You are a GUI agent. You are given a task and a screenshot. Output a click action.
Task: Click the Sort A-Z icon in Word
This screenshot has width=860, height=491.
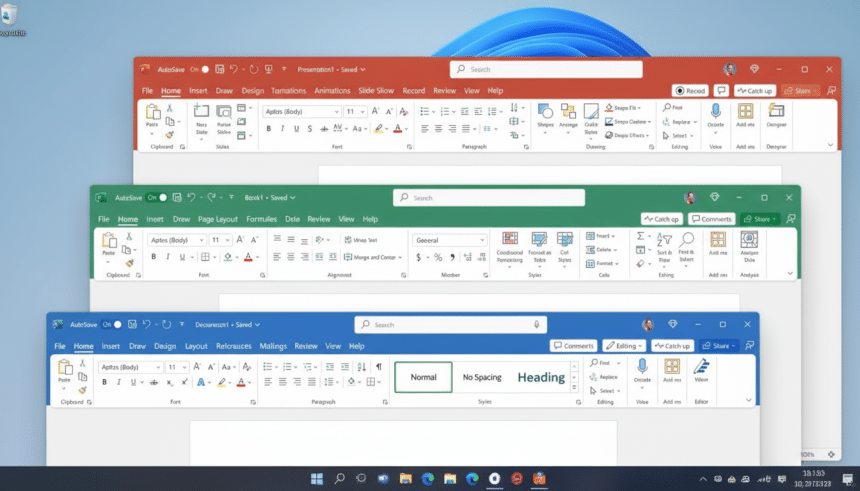click(361, 366)
